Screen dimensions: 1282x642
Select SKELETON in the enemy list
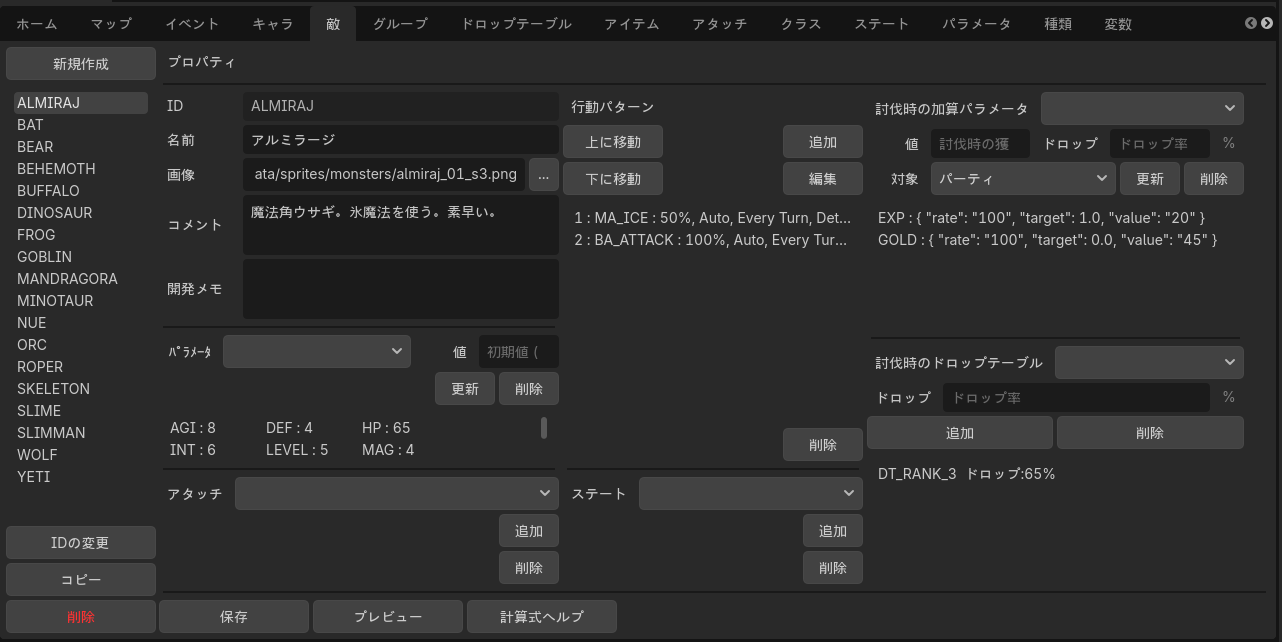point(80,389)
